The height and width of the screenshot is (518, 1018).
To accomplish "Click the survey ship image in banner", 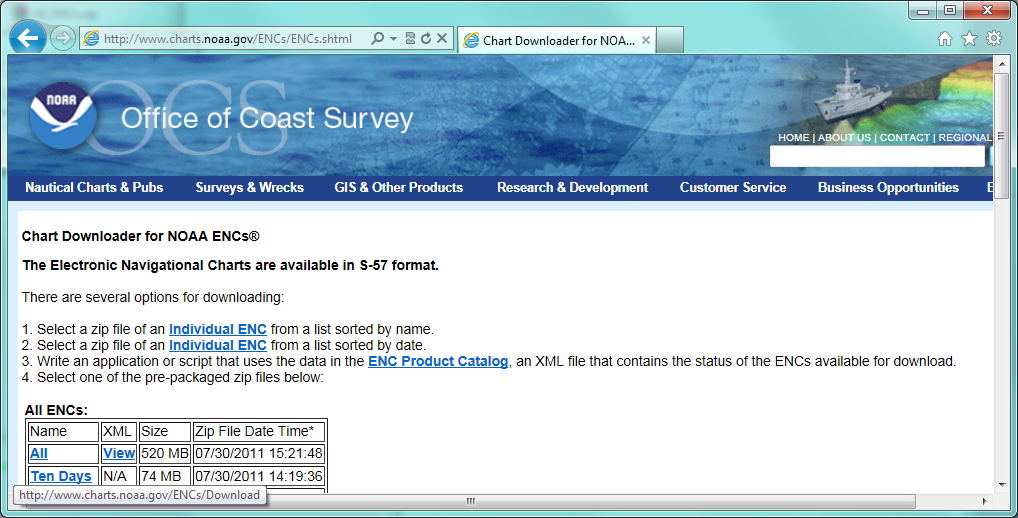I will pos(852,93).
